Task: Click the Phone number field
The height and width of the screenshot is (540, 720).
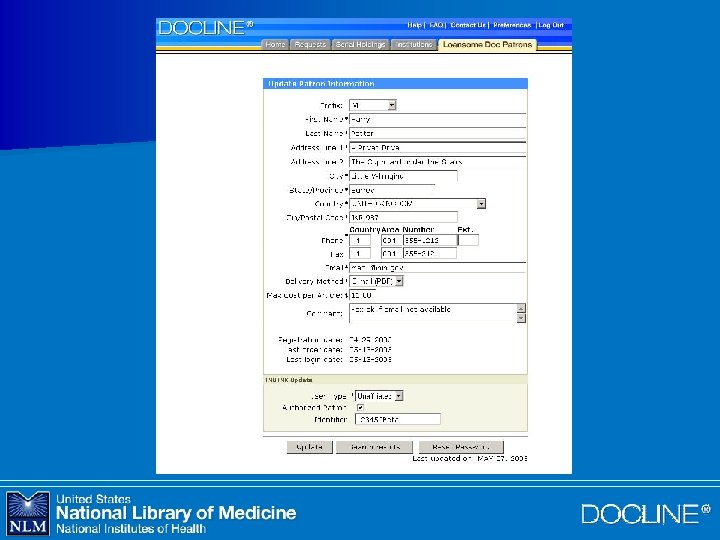Action: pyautogui.click(x=430, y=240)
